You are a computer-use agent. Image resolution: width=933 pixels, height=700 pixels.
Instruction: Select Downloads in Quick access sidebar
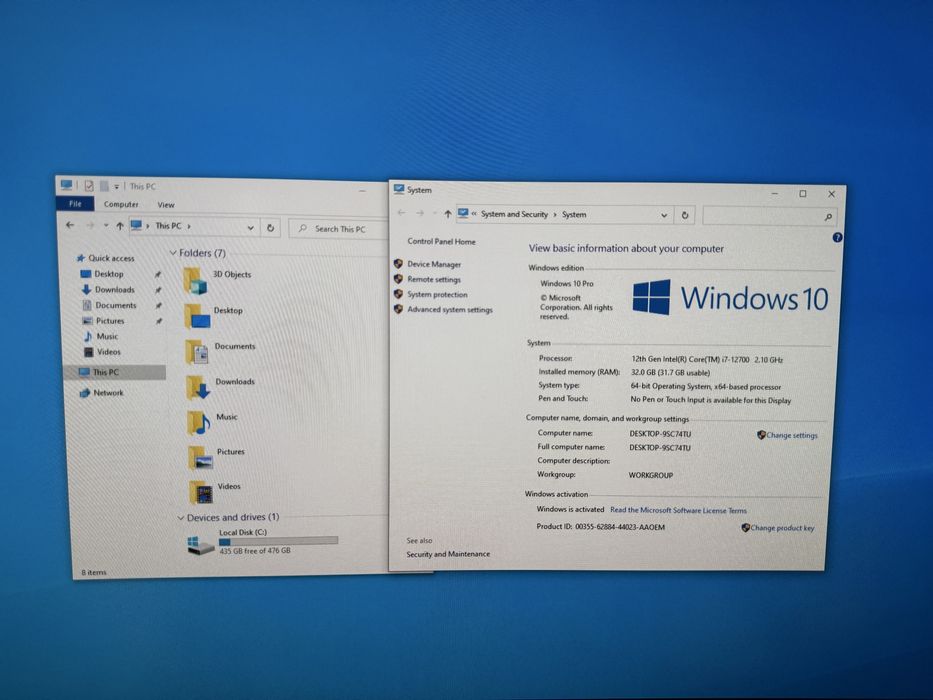(115, 289)
